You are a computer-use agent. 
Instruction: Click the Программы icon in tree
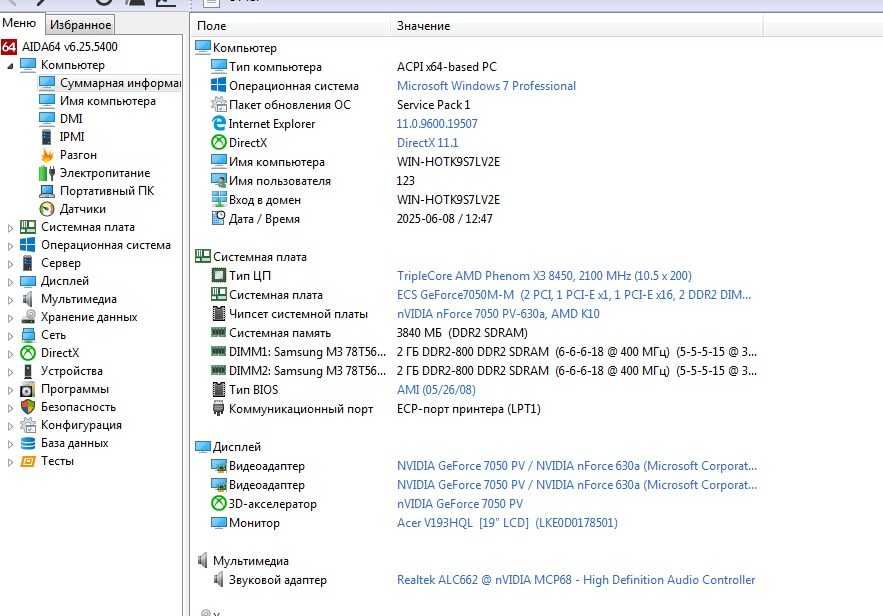coord(28,389)
